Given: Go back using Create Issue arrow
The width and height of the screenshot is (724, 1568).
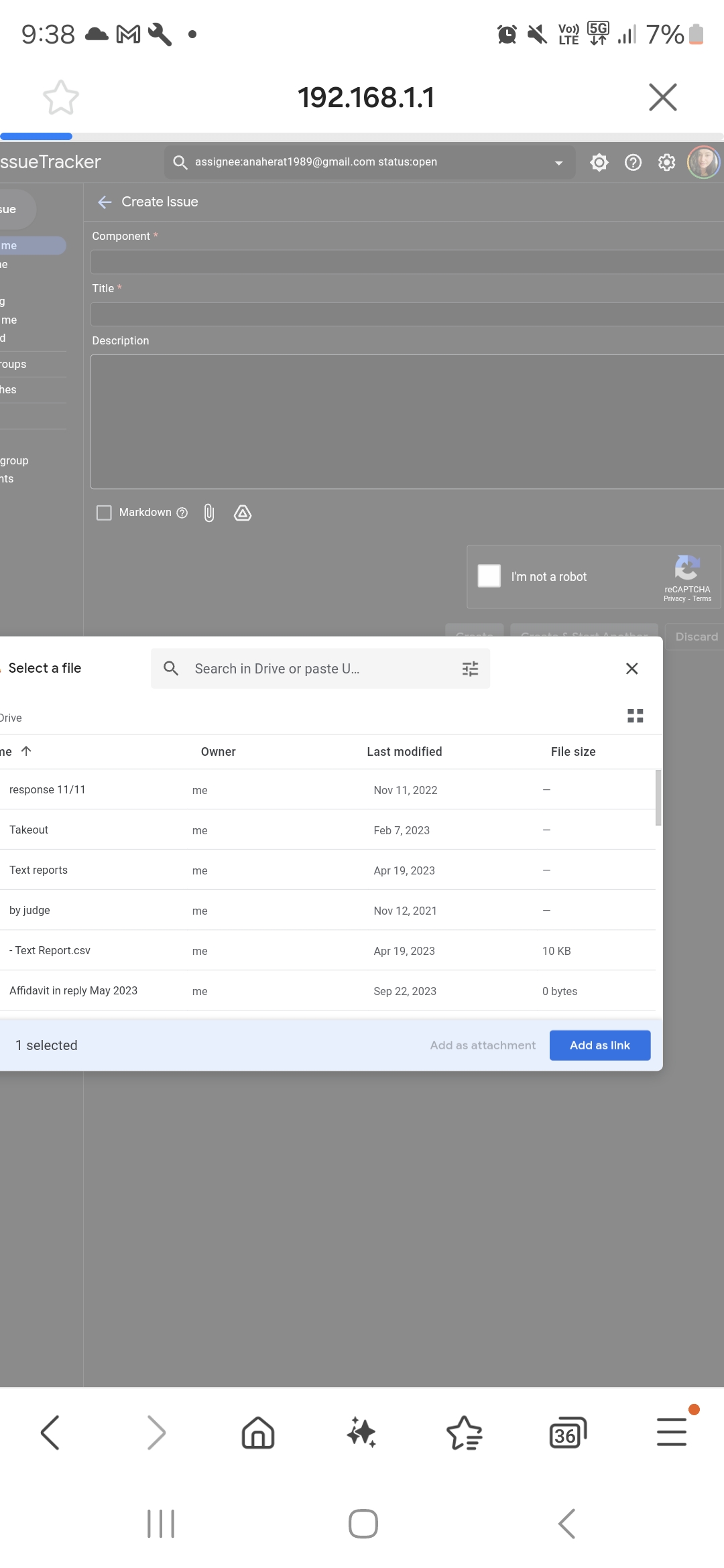Looking at the screenshot, I should 105,202.
